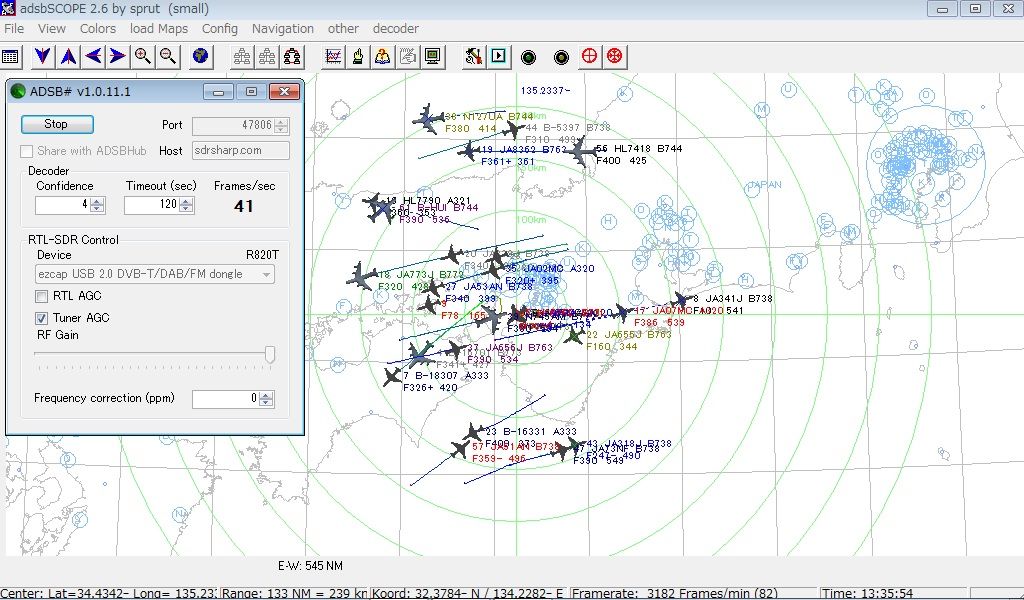Increase Confidence with the up stepper
The width and height of the screenshot is (1024, 600).
tap(94, 200)
